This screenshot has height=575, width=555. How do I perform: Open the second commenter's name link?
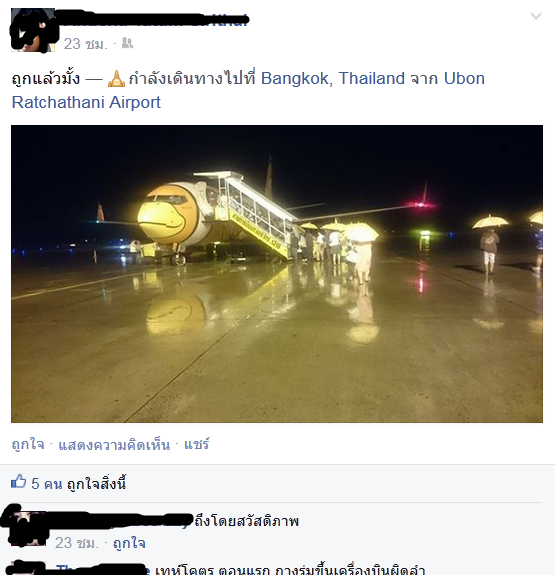coord(103,570)
